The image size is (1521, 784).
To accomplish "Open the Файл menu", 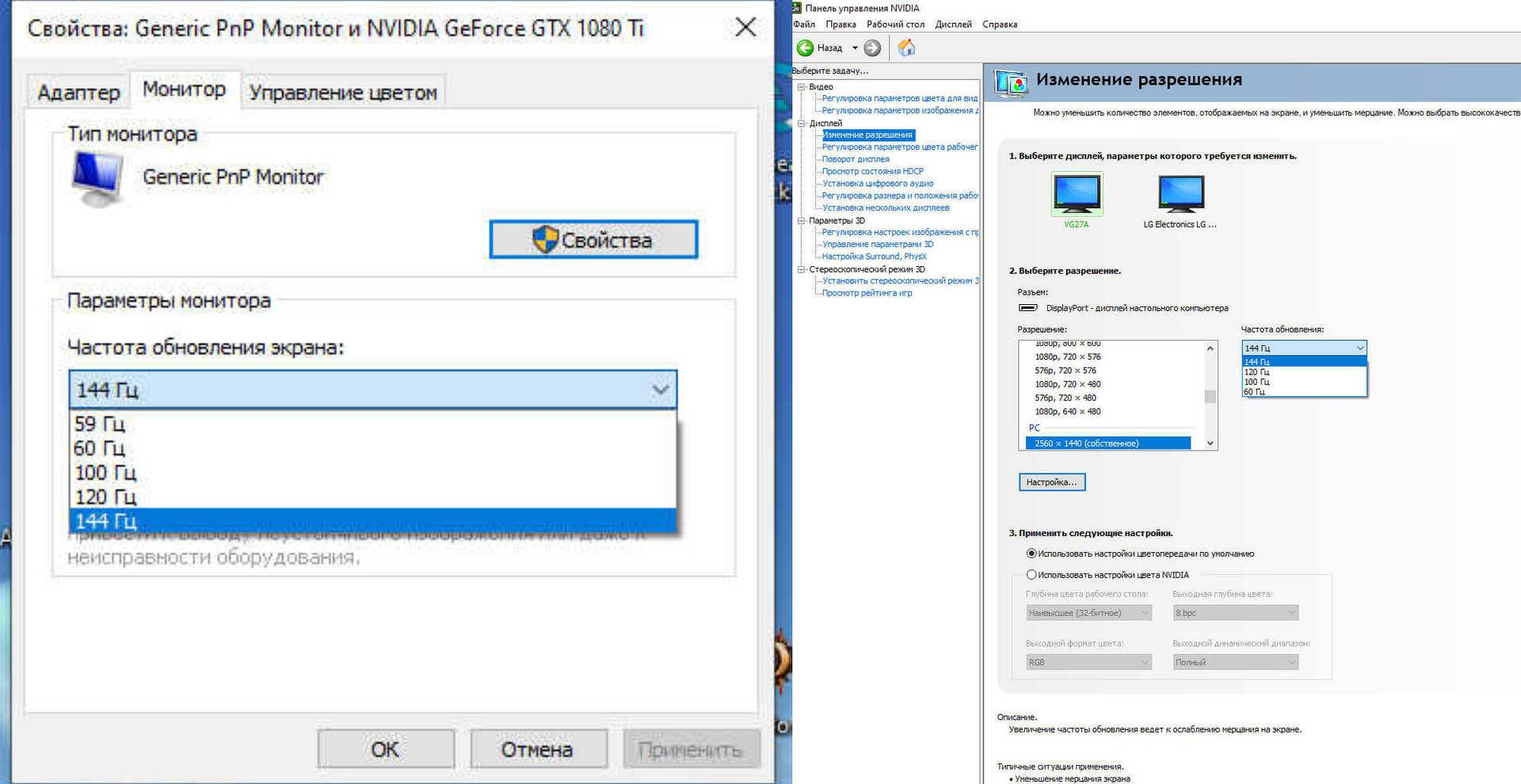I will [804, 25].
